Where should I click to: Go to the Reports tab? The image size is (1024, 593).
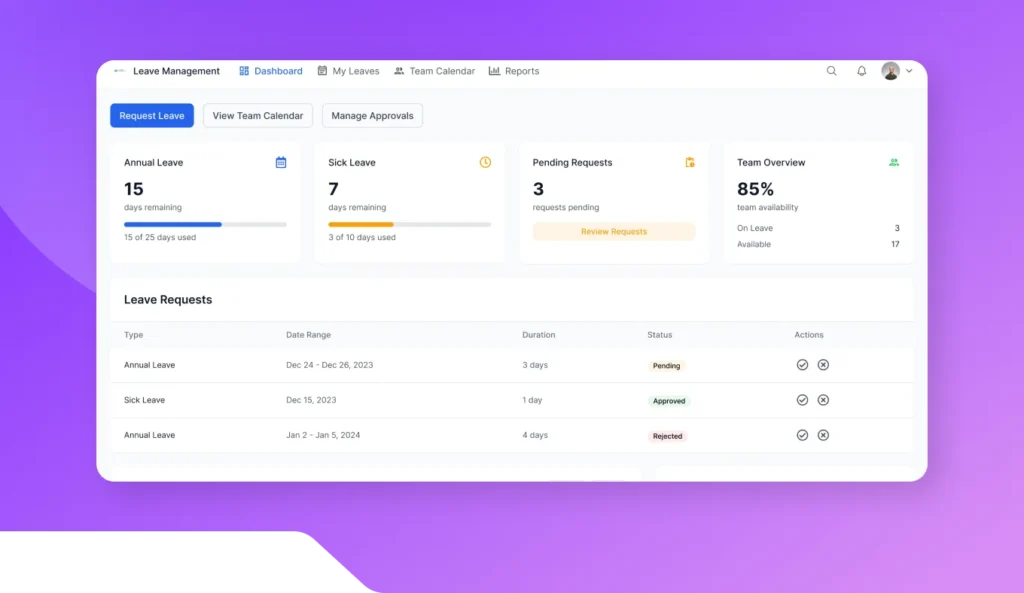coord(514,71)
